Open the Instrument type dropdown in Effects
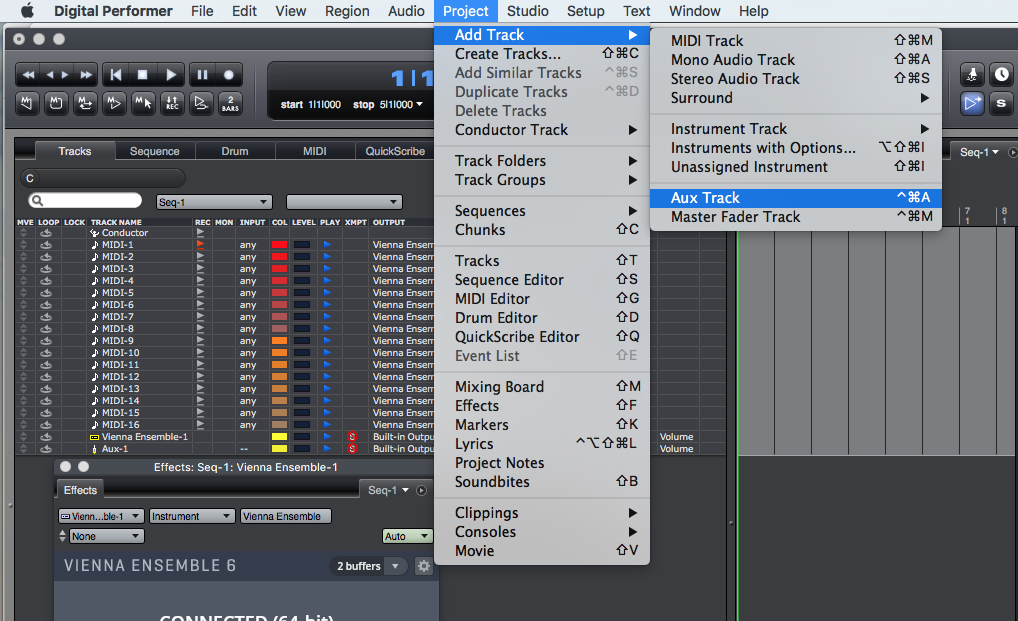 click(x=192, y=517)
